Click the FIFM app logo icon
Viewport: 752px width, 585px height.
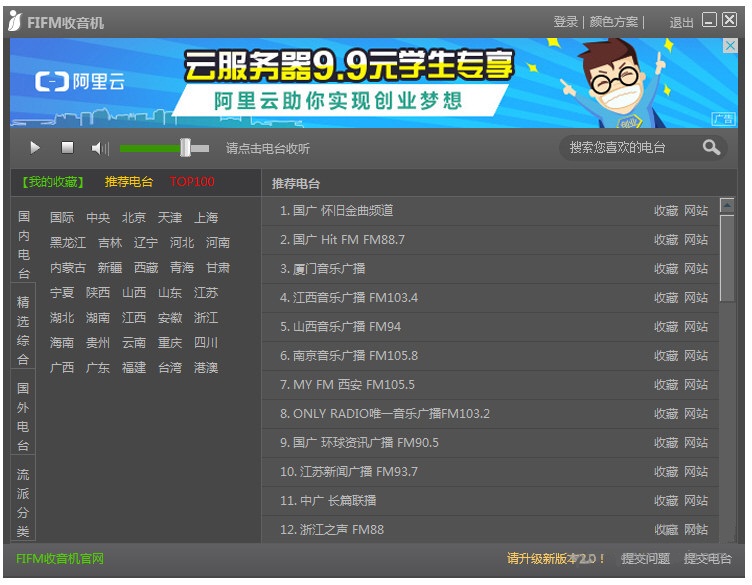tap(15, 21)
